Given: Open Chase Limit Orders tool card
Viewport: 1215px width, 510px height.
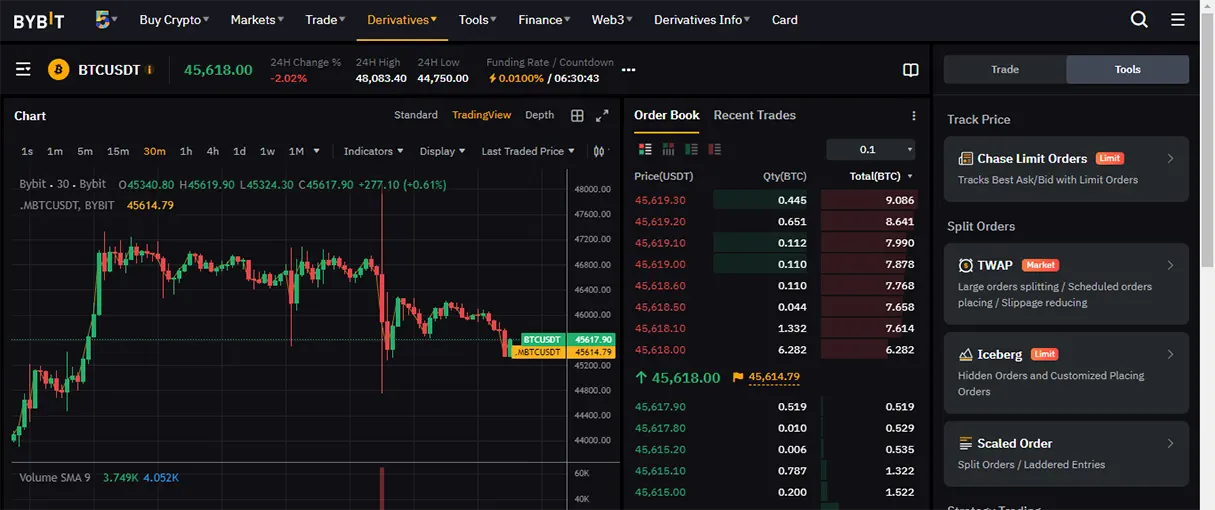Looking at the screenshot, I should 1067,169.
